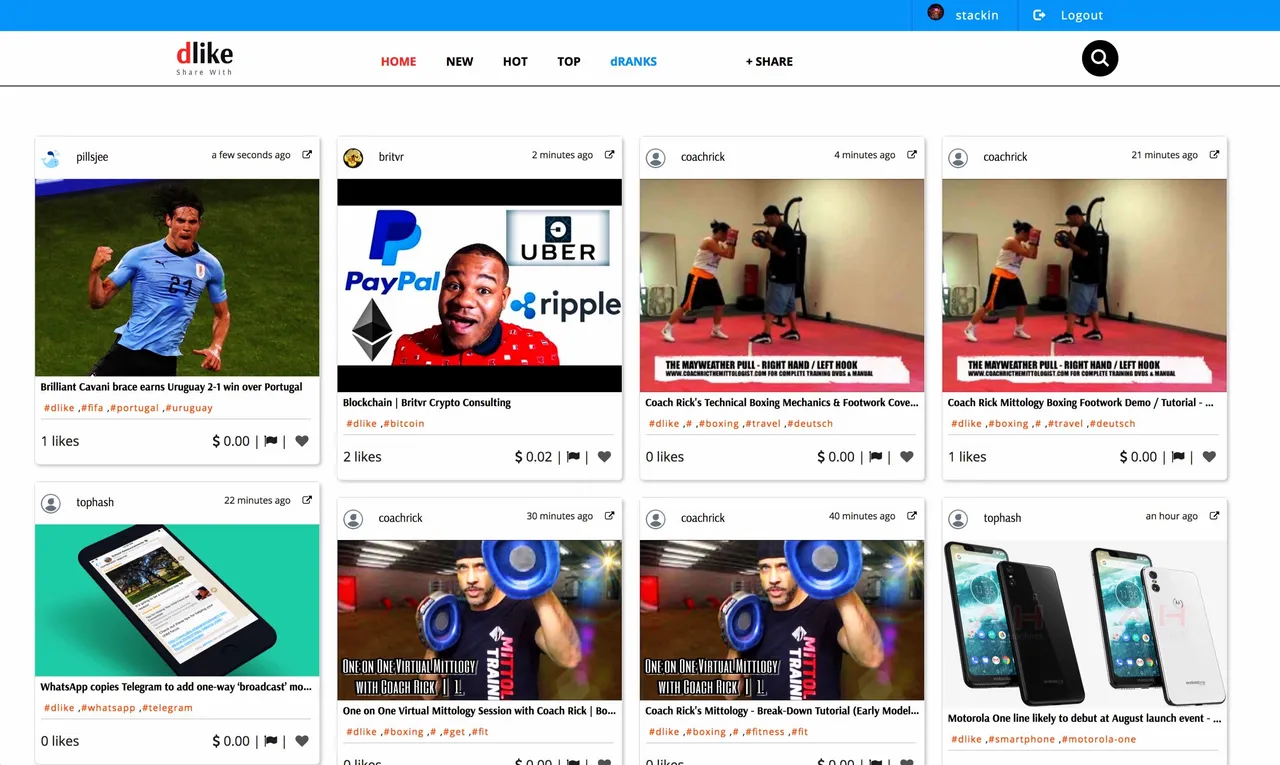Like the Cavani Uruguay post with heart
Image resolution: width=1280 pixels, height=765 pixels.
[x=302, y=441]
